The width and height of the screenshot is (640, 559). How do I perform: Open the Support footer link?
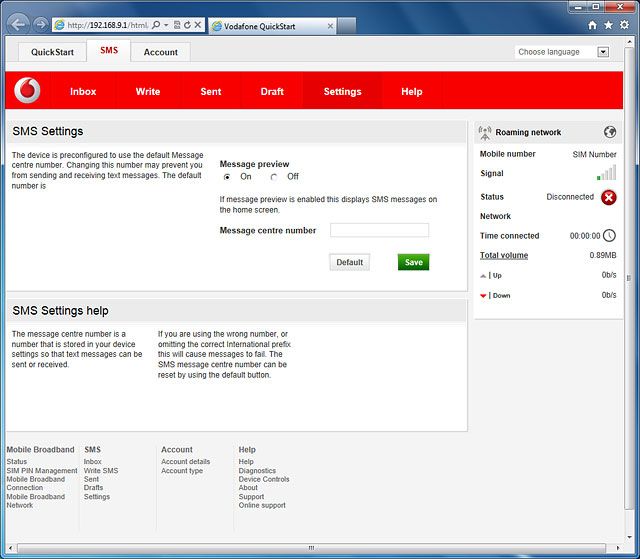click(251, 497)
